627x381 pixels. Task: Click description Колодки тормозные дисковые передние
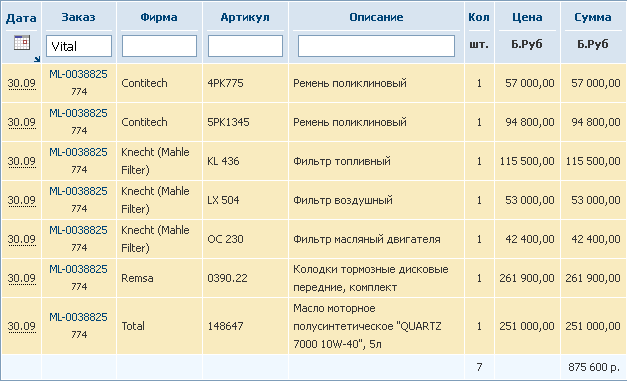click(x=371, y=278)
